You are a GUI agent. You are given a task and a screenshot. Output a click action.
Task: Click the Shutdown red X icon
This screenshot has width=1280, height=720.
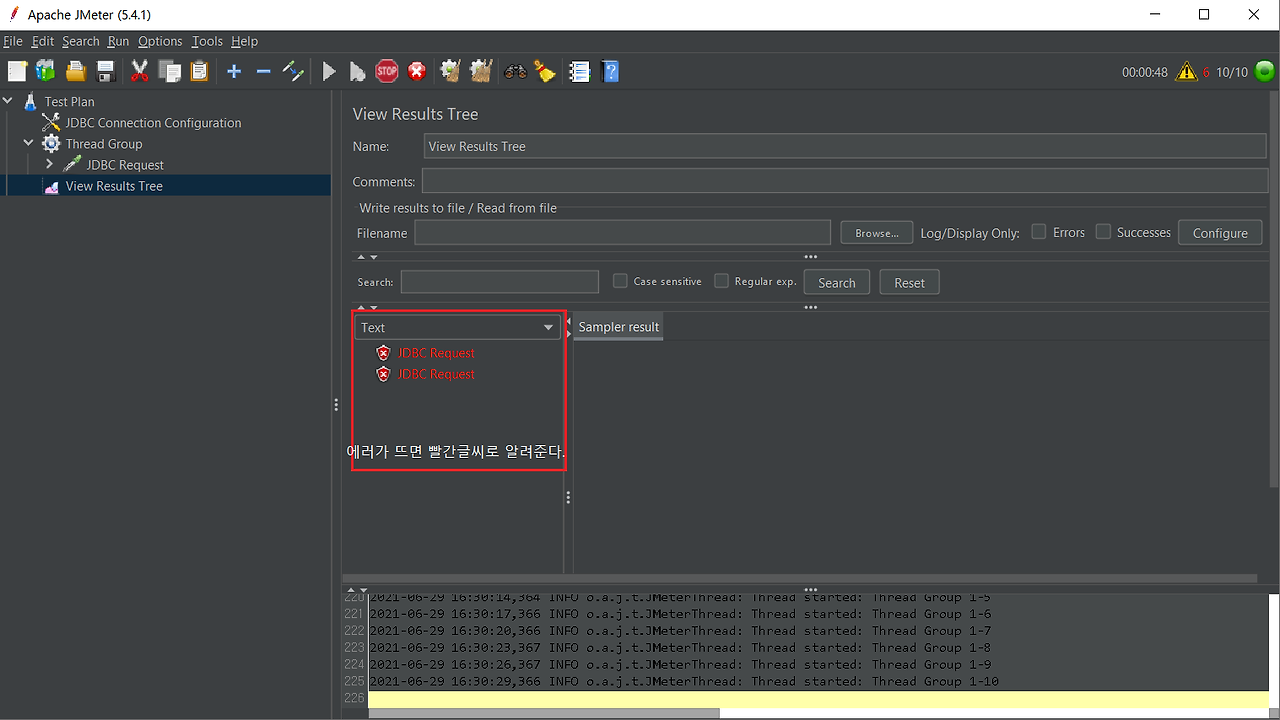[417, 71]
